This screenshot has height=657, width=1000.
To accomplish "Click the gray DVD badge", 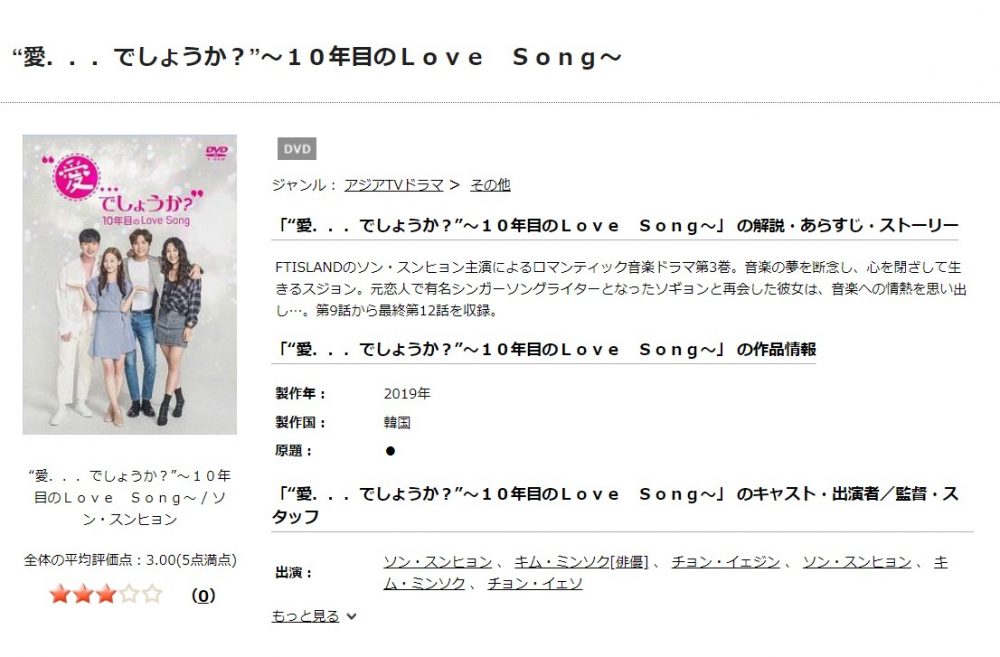I will point(297,149).
